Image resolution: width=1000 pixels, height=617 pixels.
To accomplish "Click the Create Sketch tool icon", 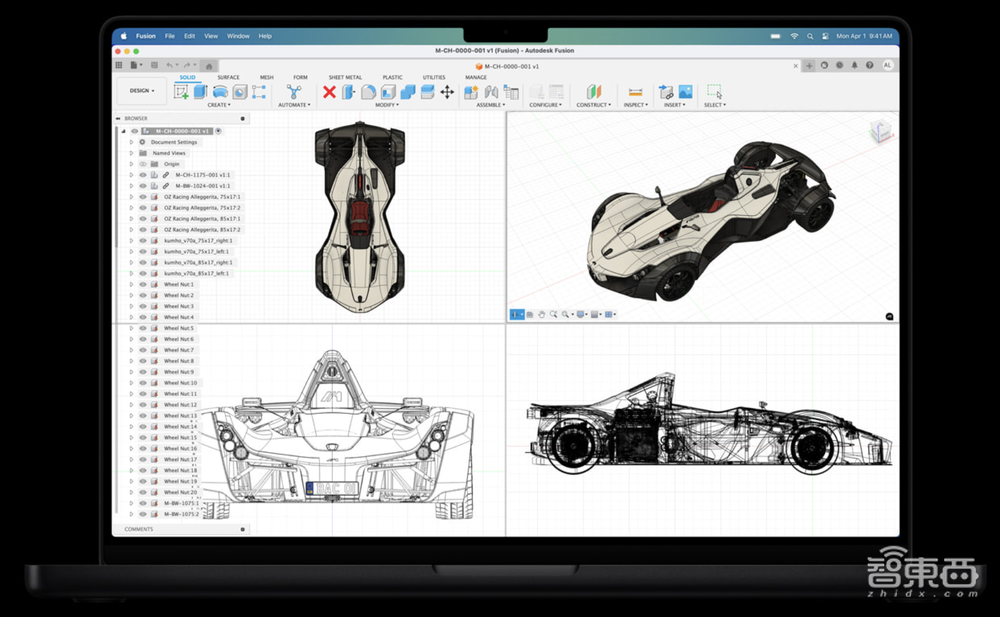I will pyautogui.click(x=181, y=92).
